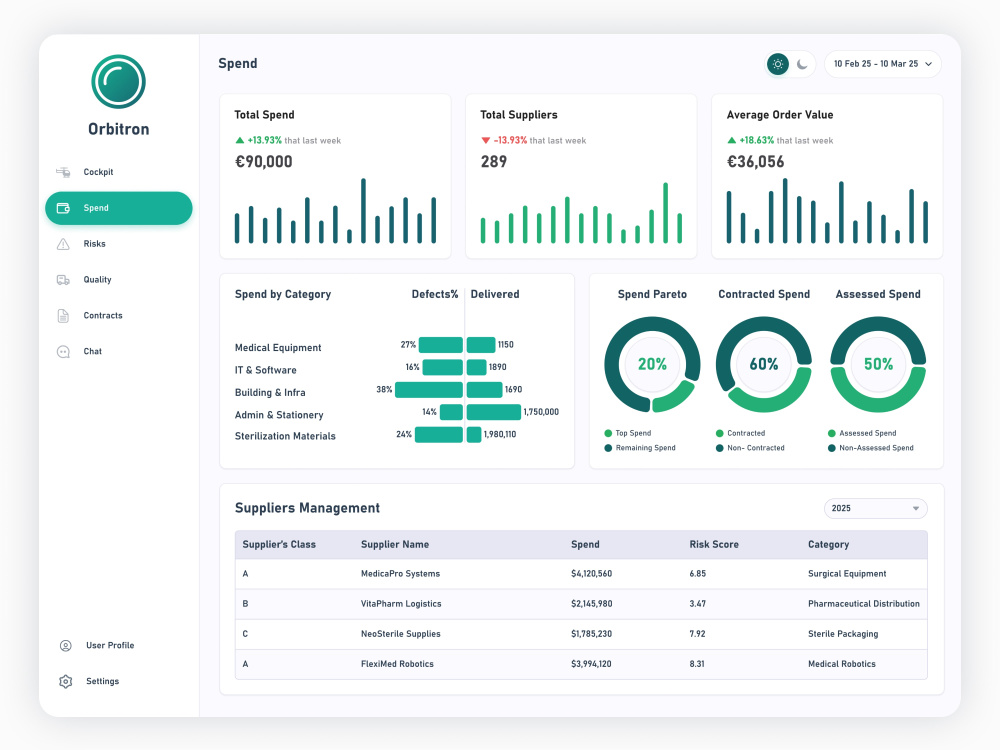1000x750 pixels.
Task: Sort by Risk Score column header
Action: click(x=714, y=545)
